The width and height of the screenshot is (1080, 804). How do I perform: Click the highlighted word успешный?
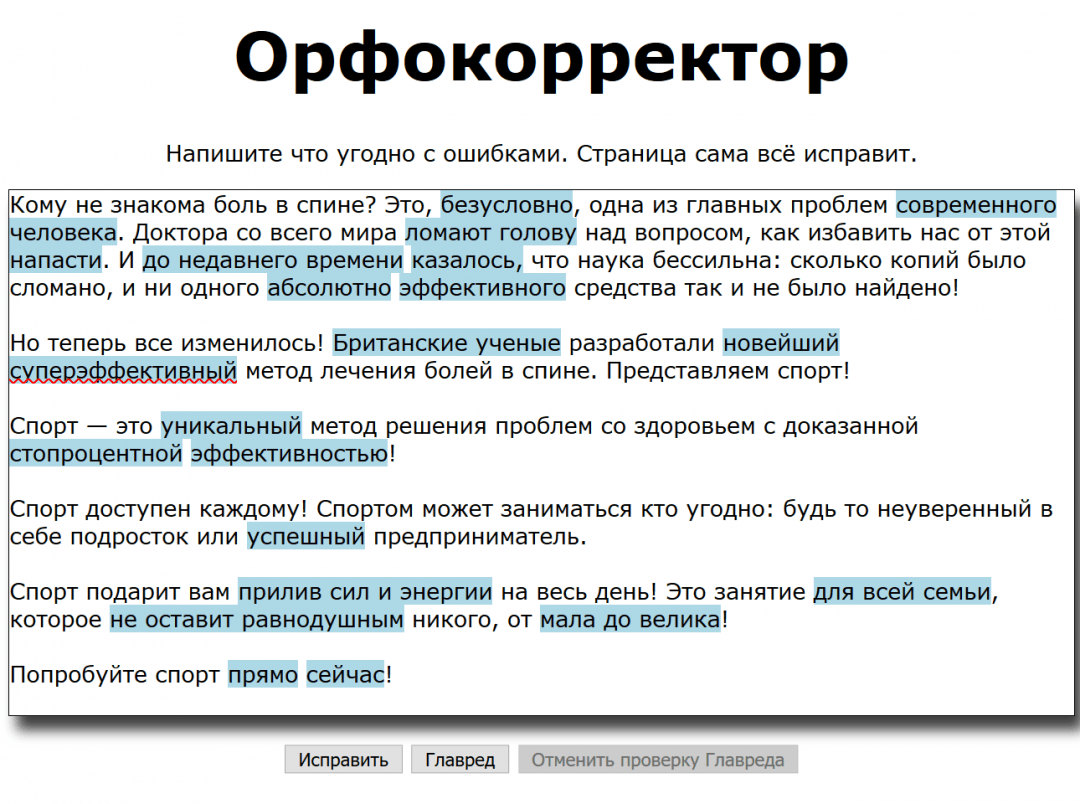(306, 537)
